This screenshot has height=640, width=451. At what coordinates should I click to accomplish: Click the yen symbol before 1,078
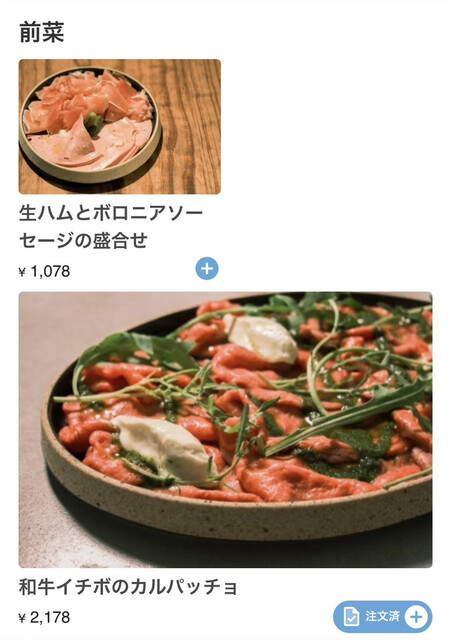click(x=22, y=272)
